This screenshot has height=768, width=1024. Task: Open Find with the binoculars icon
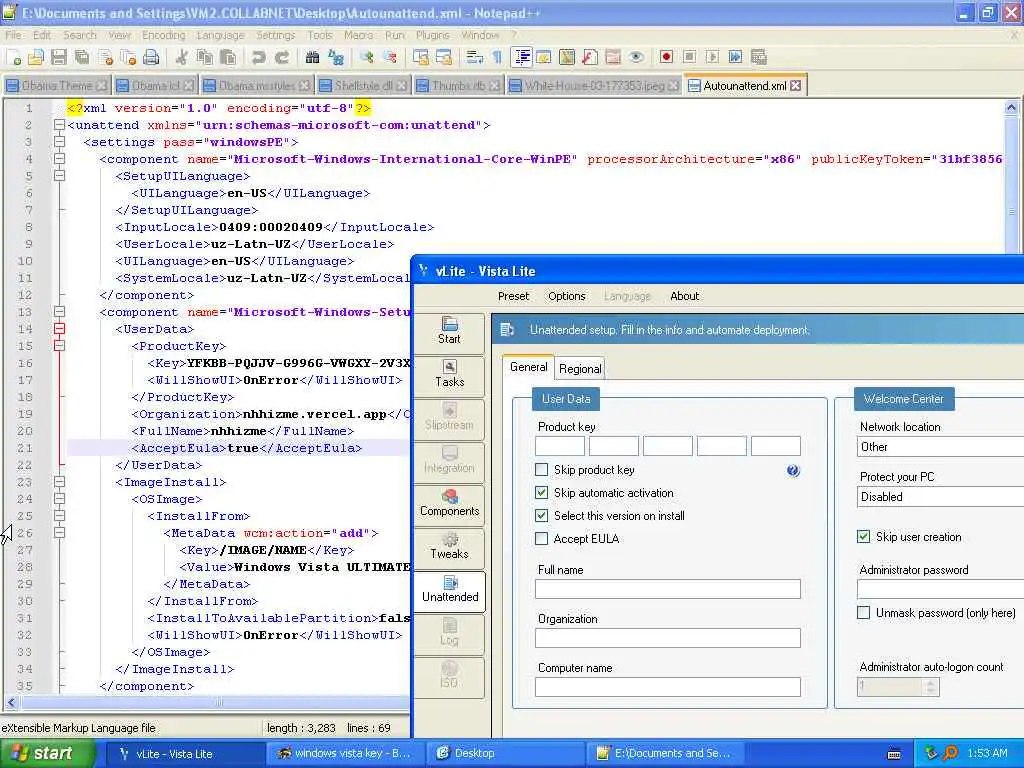(x=313, y=57)
